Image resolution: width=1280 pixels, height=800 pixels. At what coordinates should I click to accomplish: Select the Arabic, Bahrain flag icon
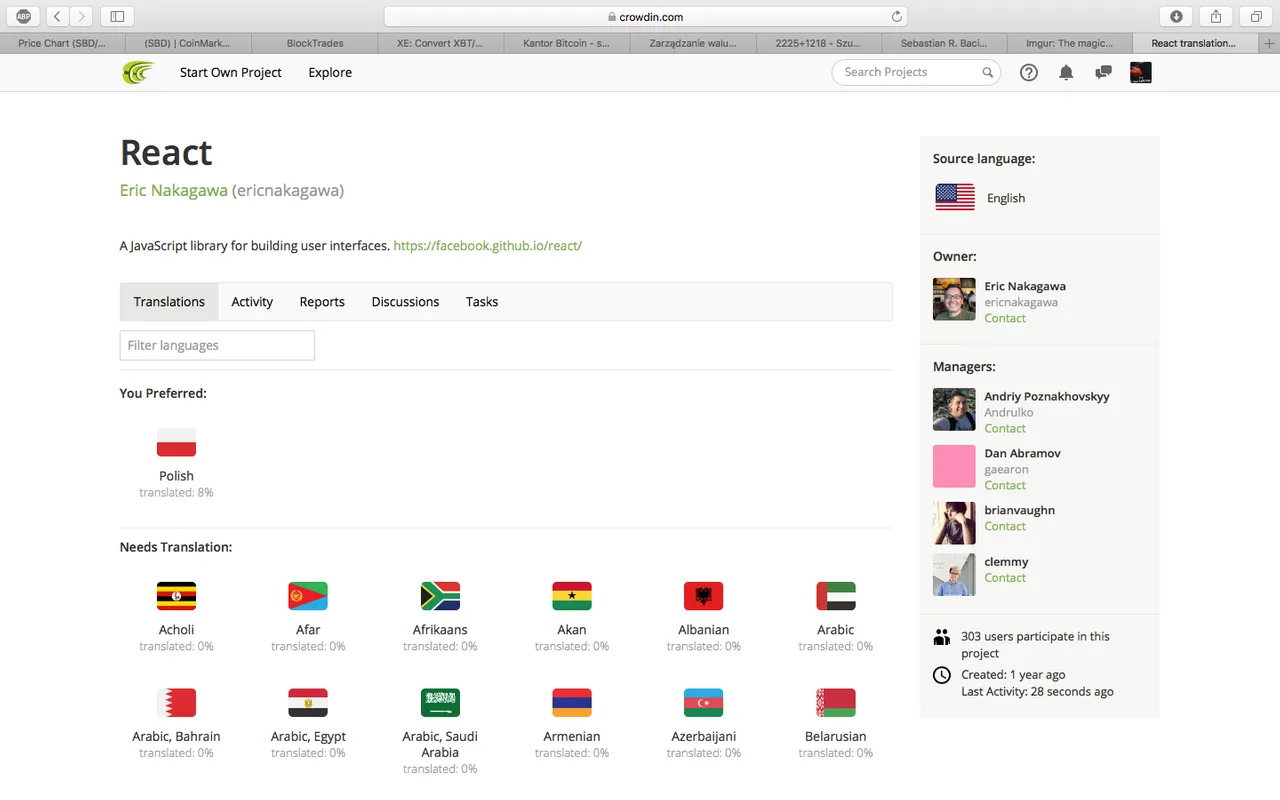[176, 703]
